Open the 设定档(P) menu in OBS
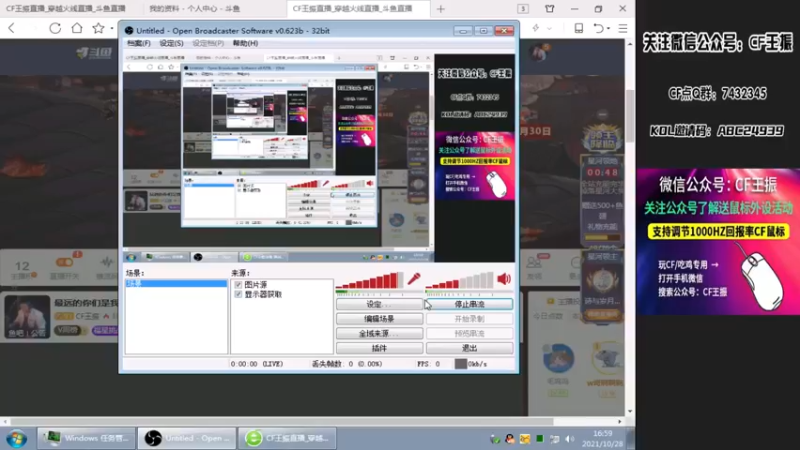 [x=208, y=43]
